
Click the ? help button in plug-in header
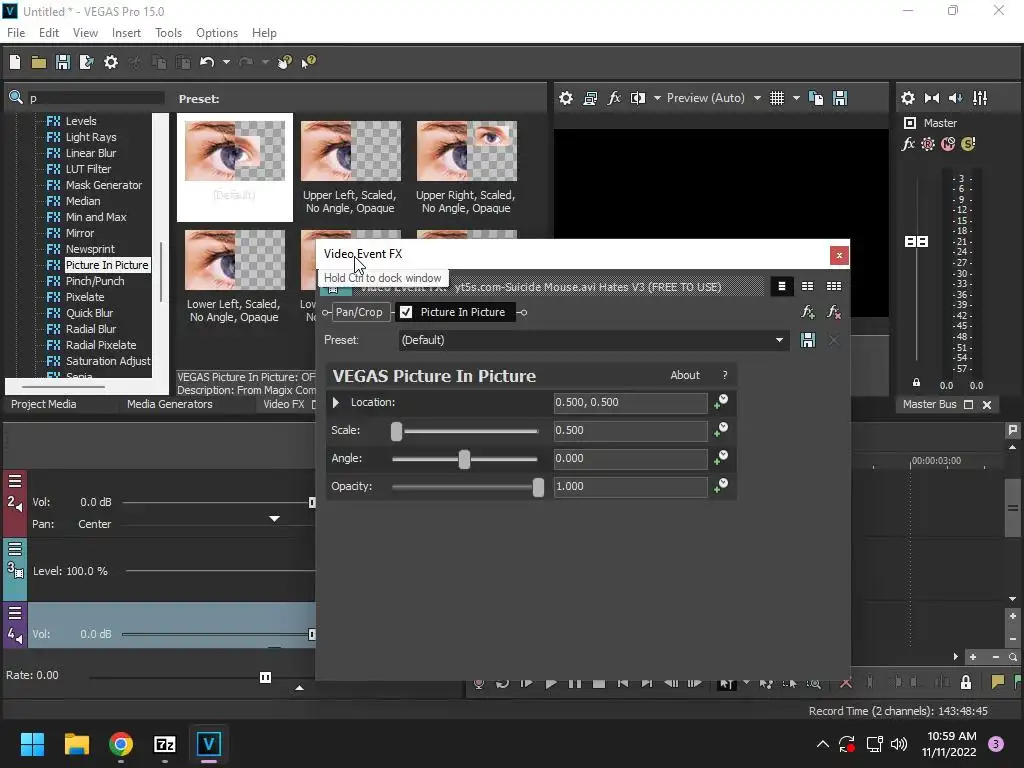[x=724, y=375]
